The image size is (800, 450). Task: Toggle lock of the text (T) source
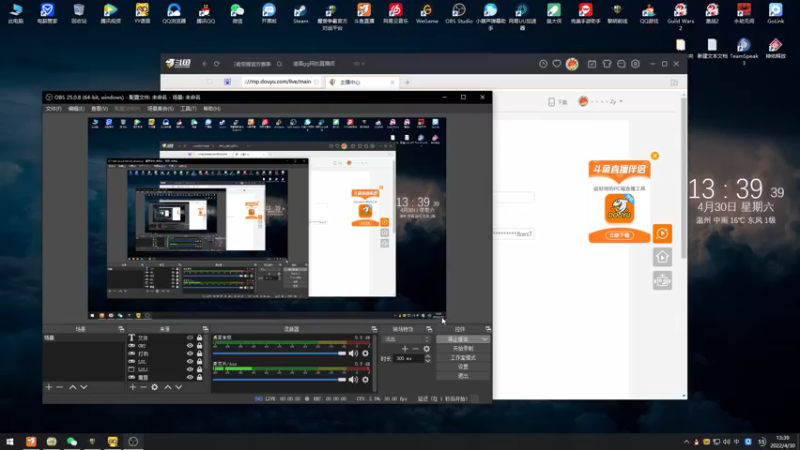point(199,338)
